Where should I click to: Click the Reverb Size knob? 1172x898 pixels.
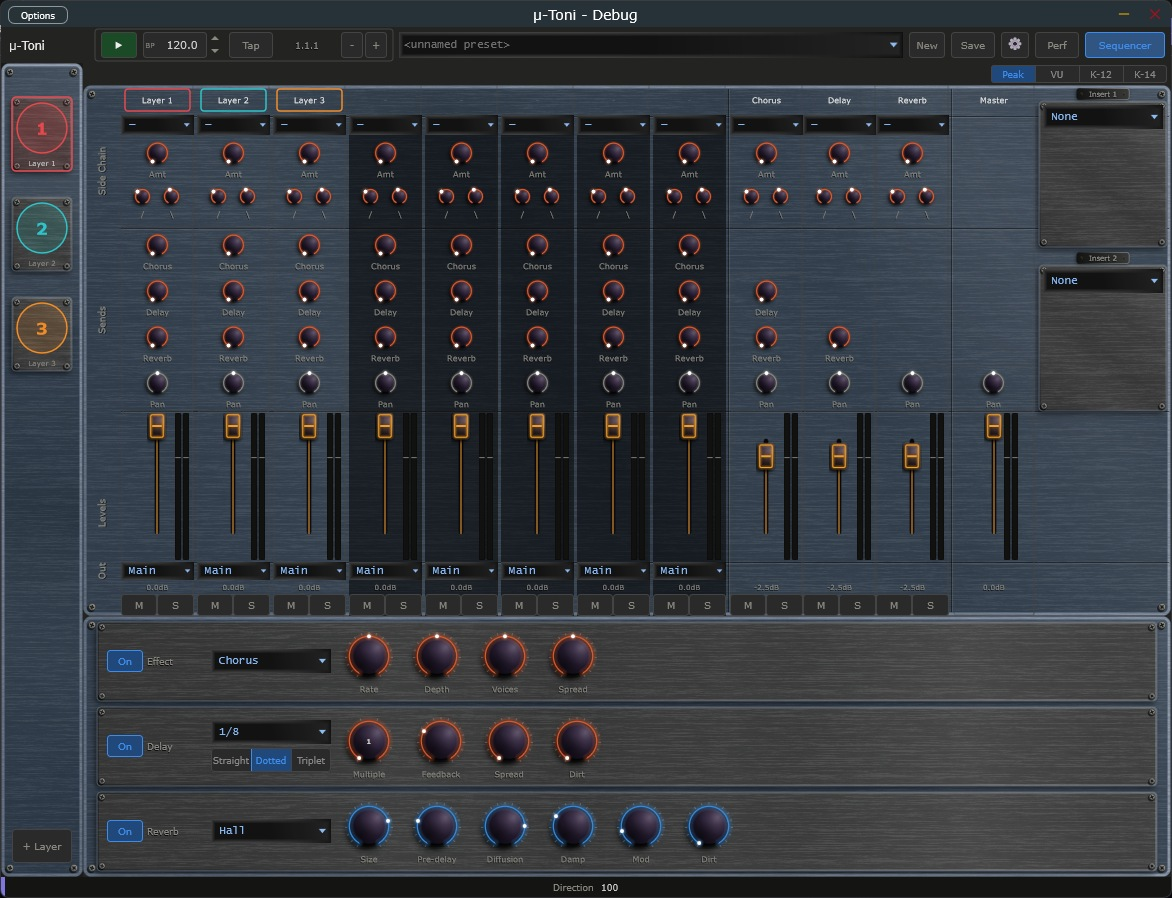(x=368, y=826)
